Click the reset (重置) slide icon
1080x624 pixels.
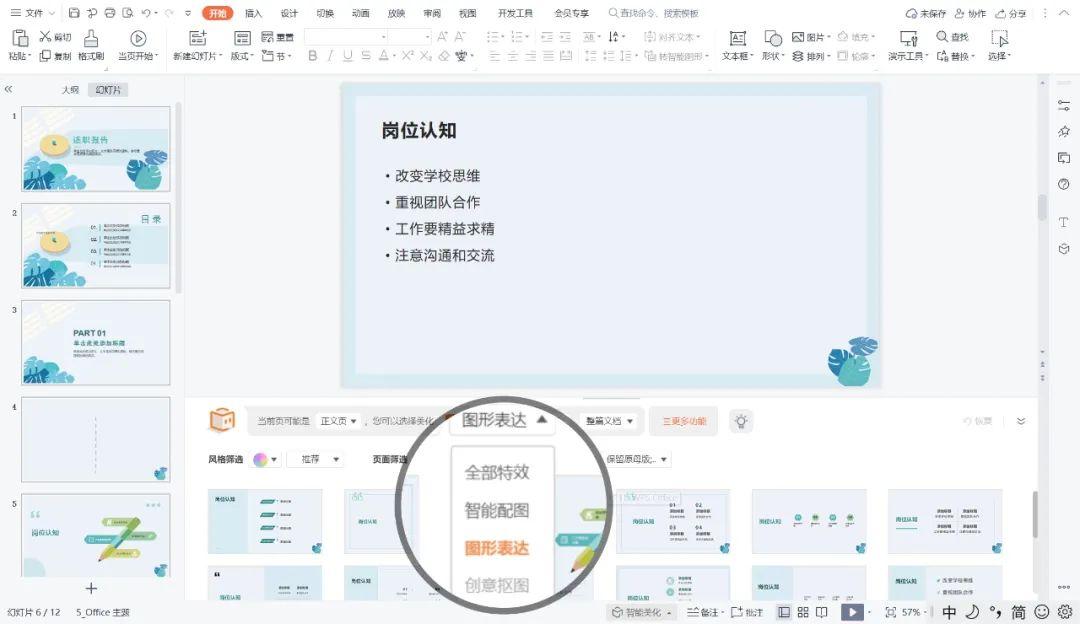[268, 37]
